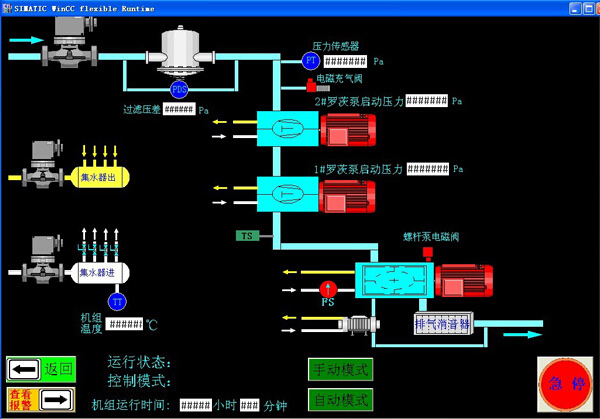Go back with the 返回 button
Screen dimensions: 600x419
[41, 369]
